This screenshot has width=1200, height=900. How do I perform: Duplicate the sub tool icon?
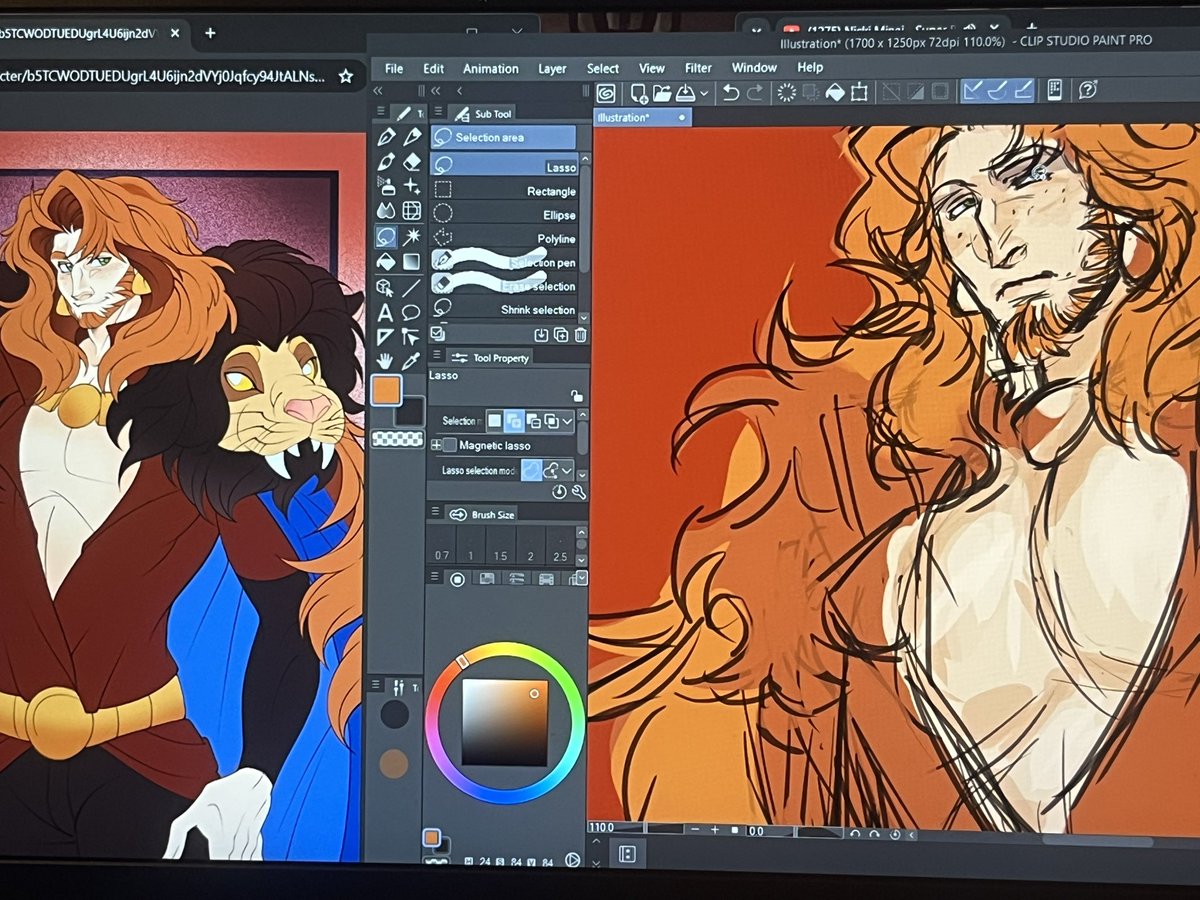pyautogui.click(x=561, y=335)
